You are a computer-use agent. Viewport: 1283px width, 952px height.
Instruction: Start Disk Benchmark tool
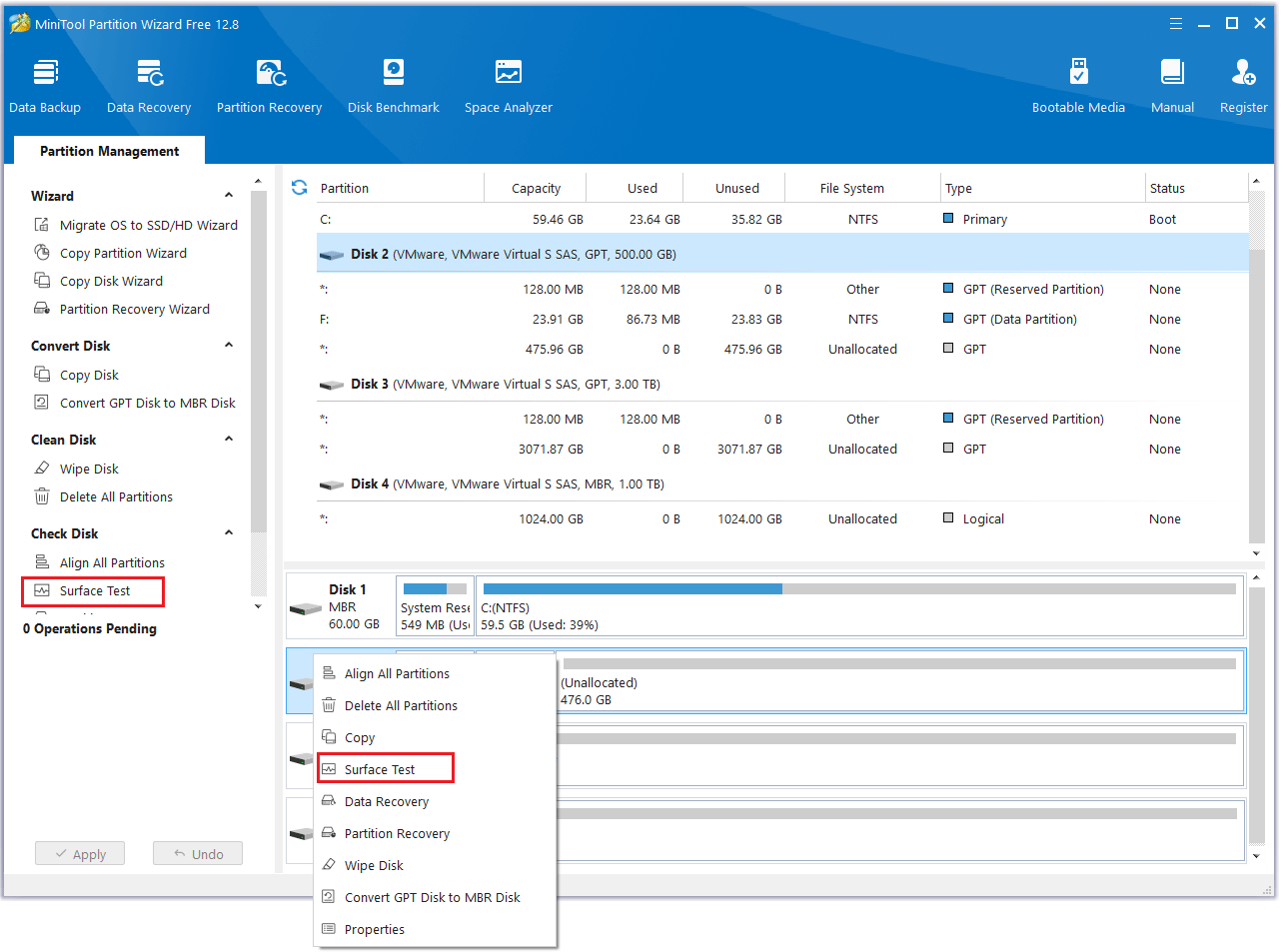point(393,86)
